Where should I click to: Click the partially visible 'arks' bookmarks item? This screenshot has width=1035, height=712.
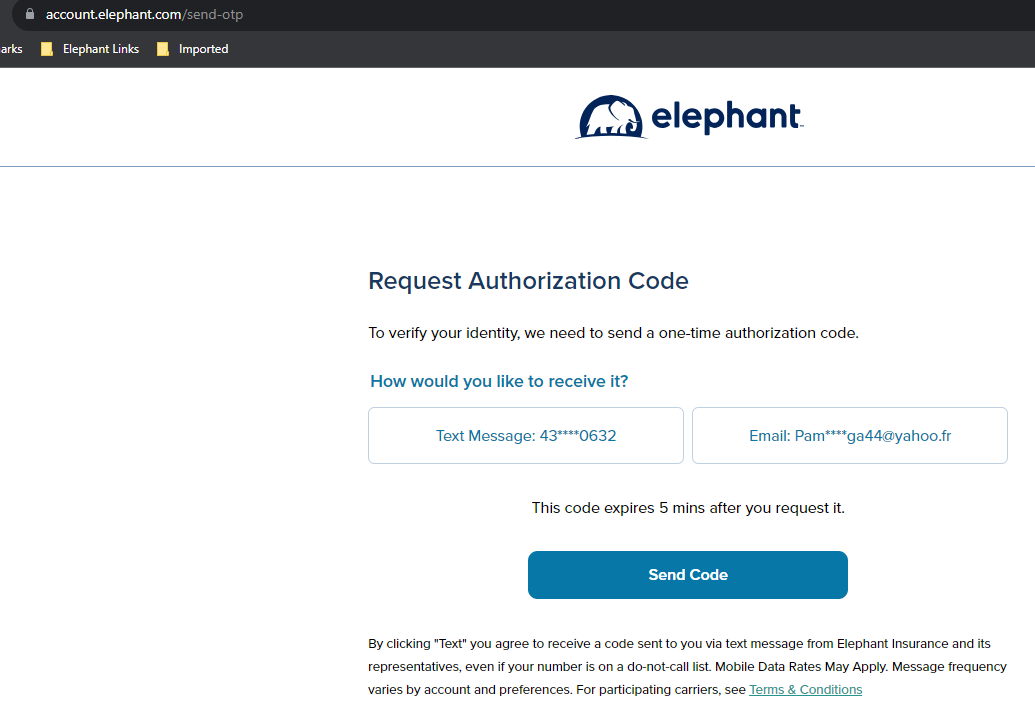click(11, 49)
